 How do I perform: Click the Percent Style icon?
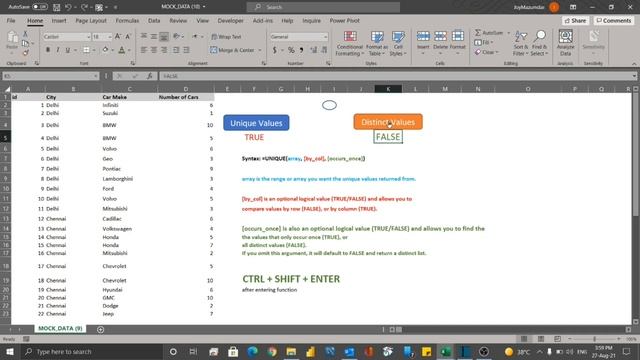point(291,50)
